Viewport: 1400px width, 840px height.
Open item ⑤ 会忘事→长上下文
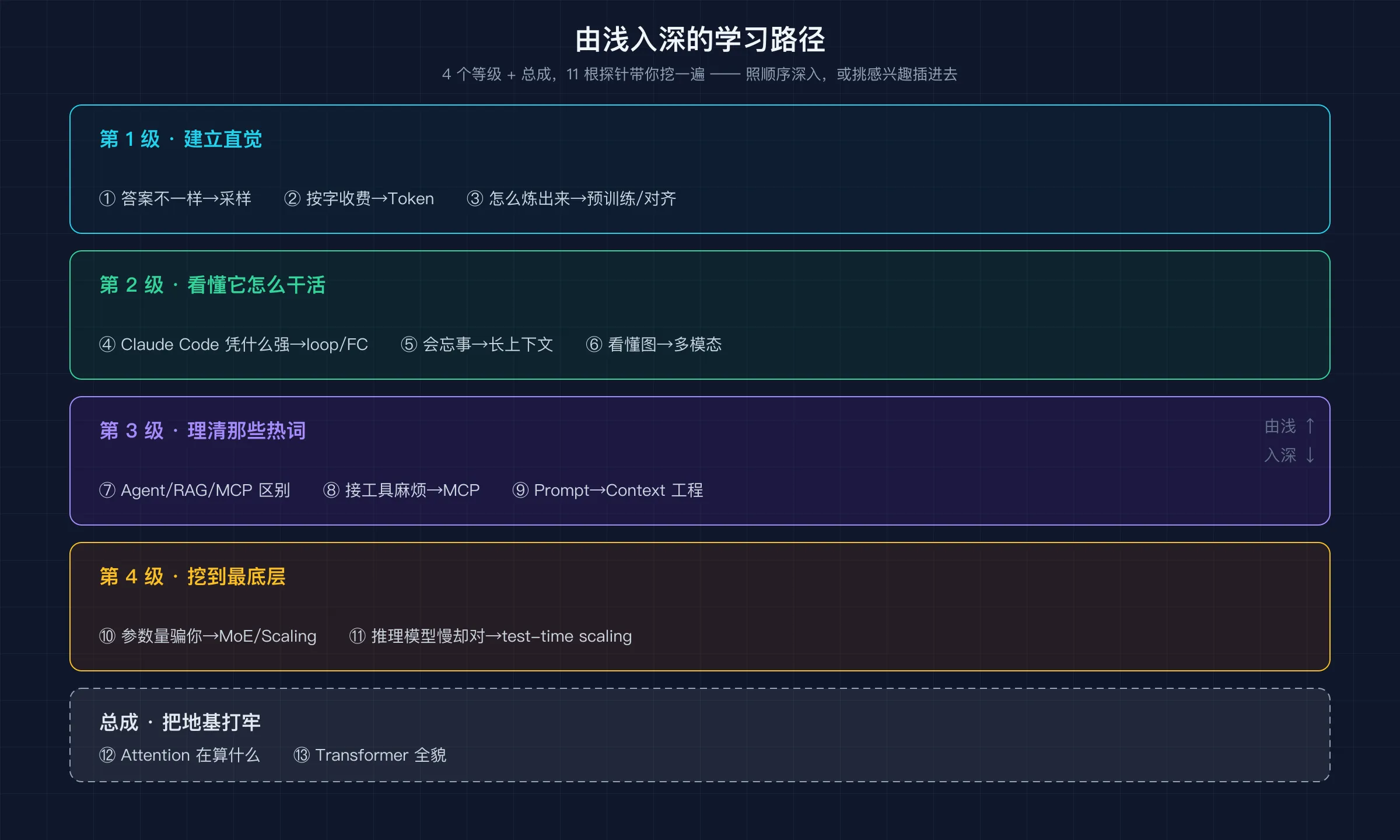point(477,344)
